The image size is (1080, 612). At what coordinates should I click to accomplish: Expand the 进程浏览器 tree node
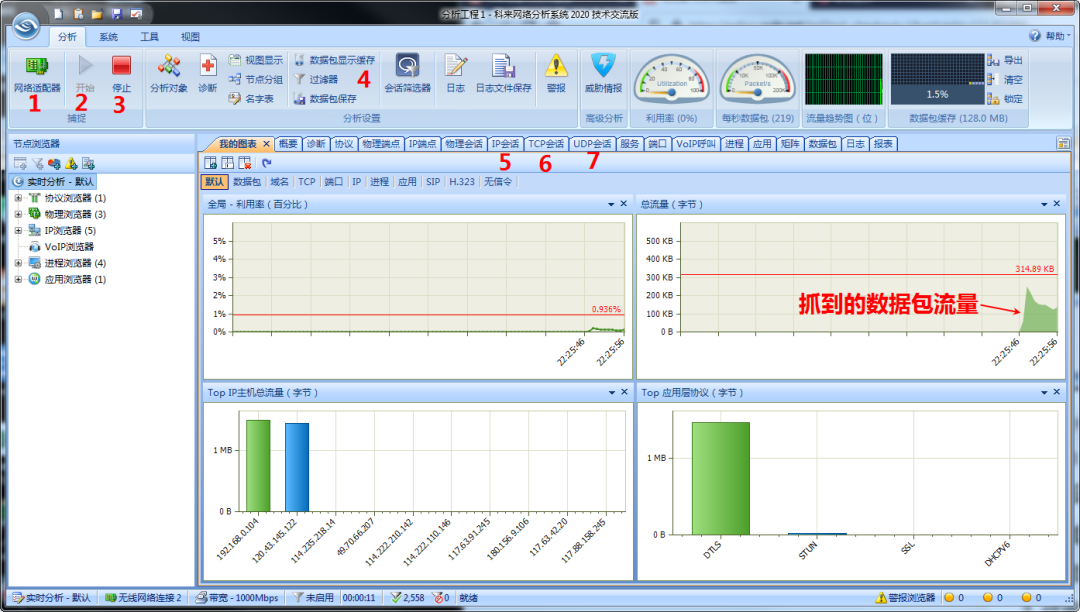tap(19, 263)
